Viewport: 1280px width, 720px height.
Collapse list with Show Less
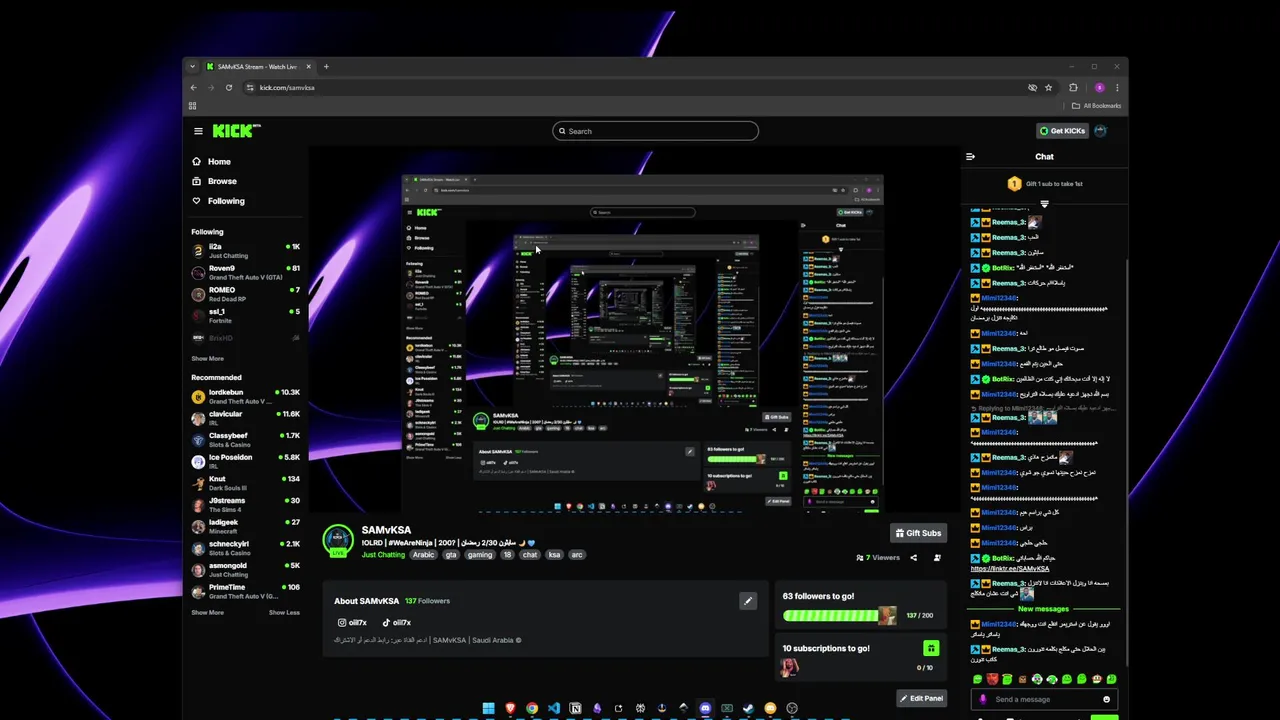click(284, 613)
